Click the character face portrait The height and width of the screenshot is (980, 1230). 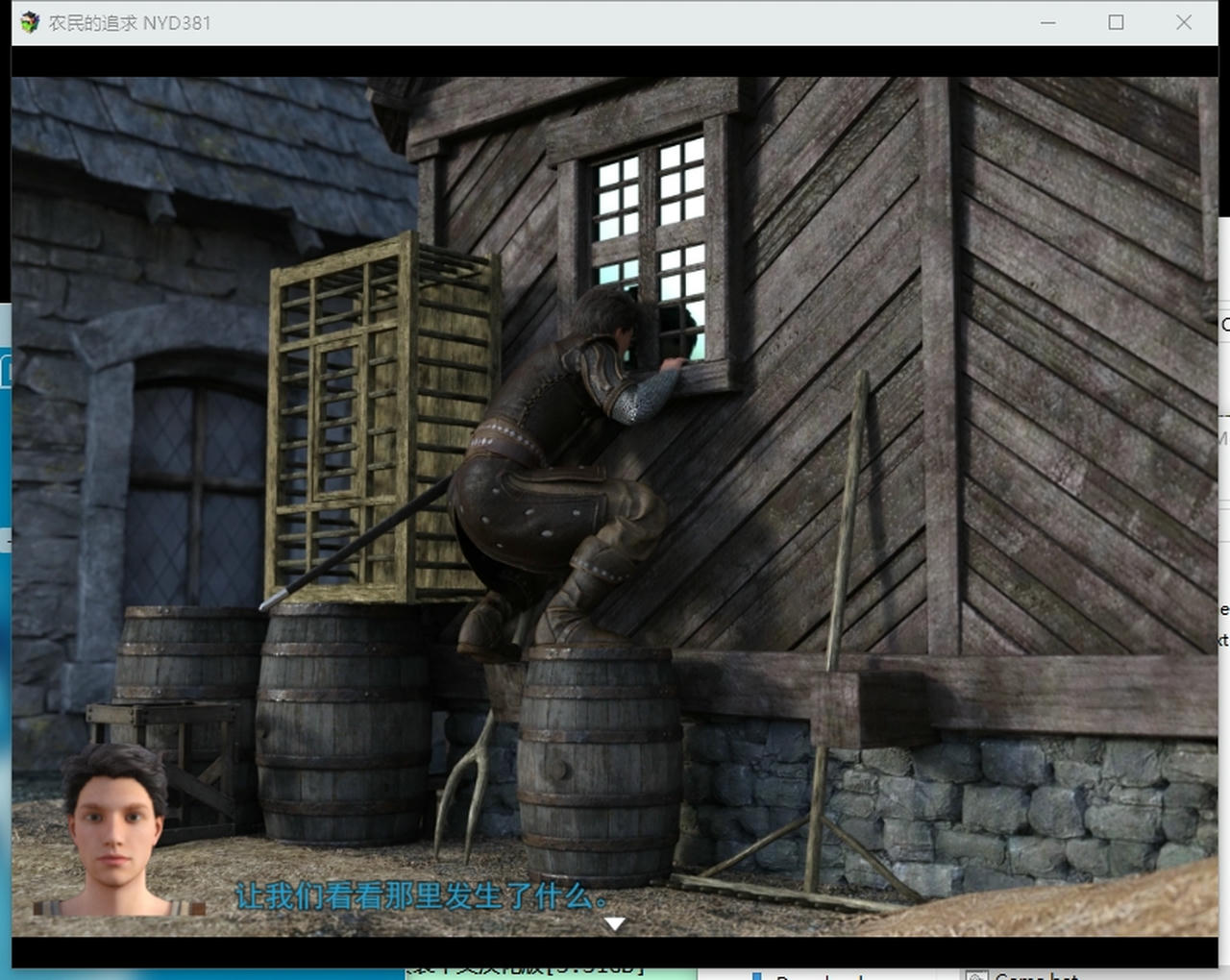(115, 831)
